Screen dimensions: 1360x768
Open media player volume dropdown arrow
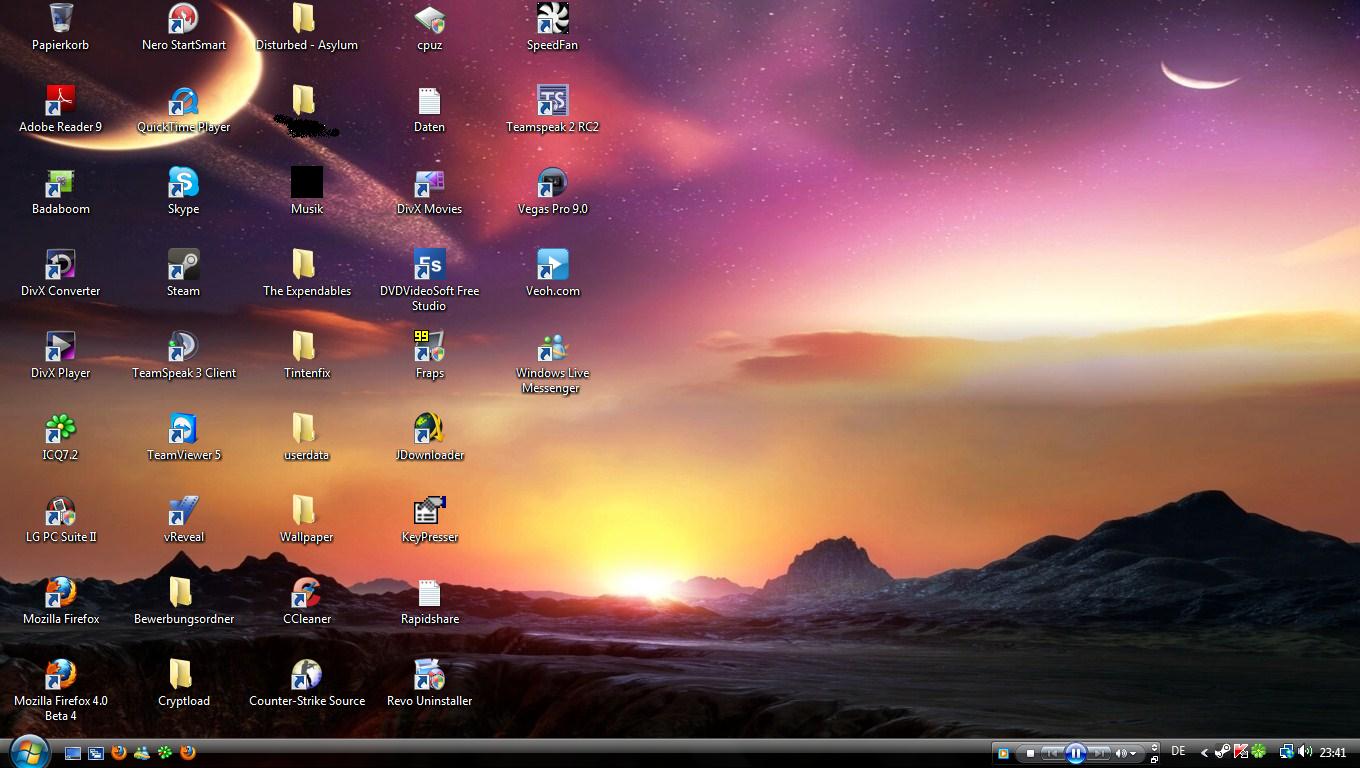[x=1133, y=754]
